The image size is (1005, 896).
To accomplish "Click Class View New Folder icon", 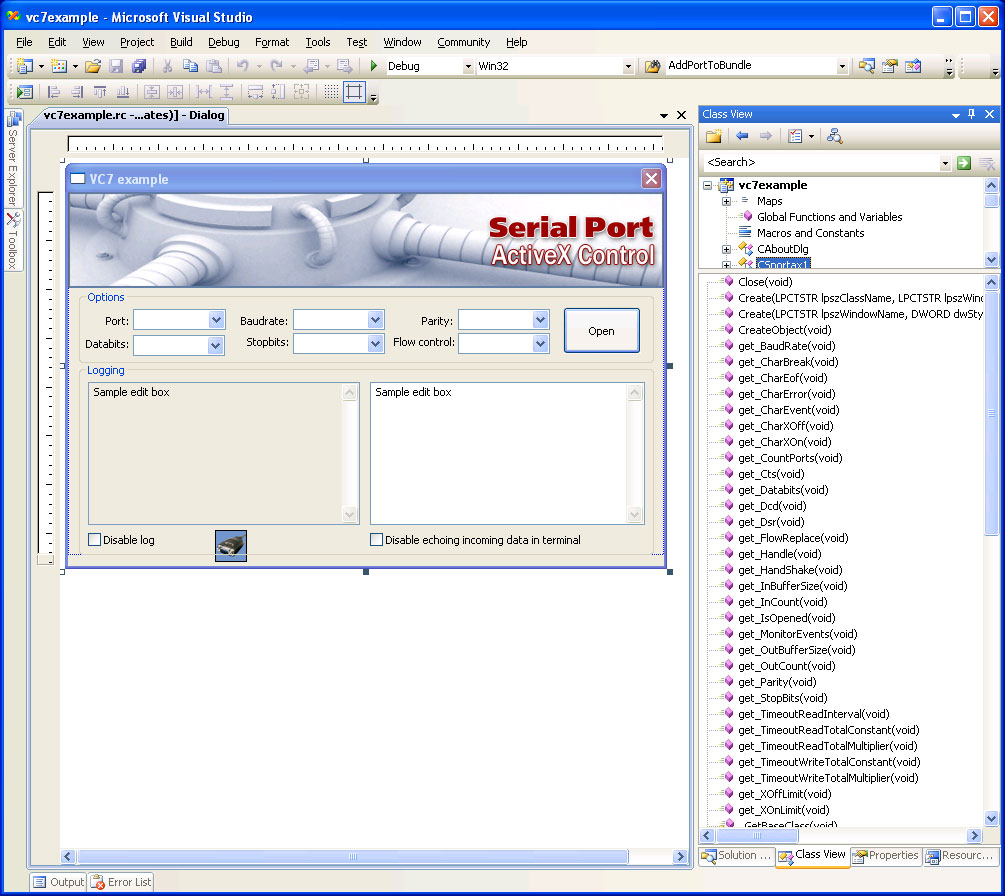I will coord(714,136).
